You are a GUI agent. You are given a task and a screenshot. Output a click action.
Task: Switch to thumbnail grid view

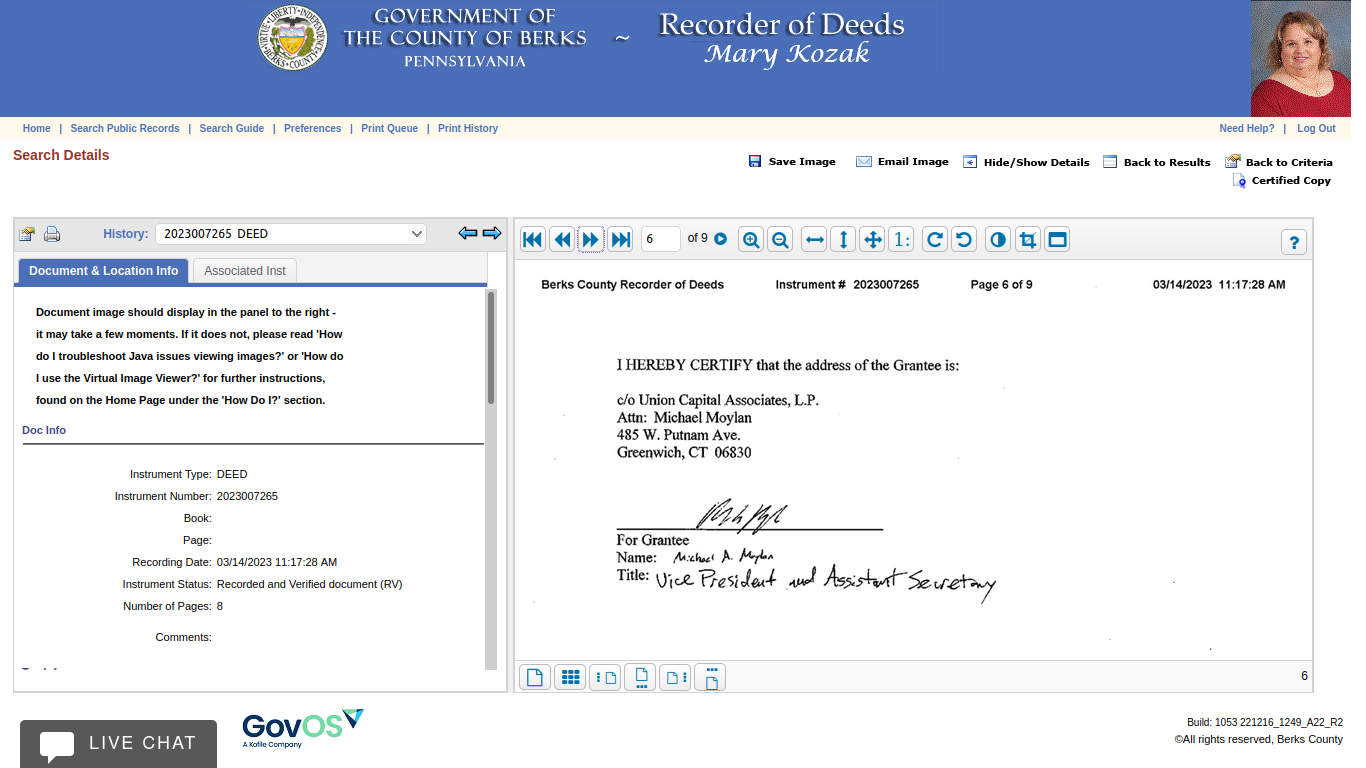[570, 677]
